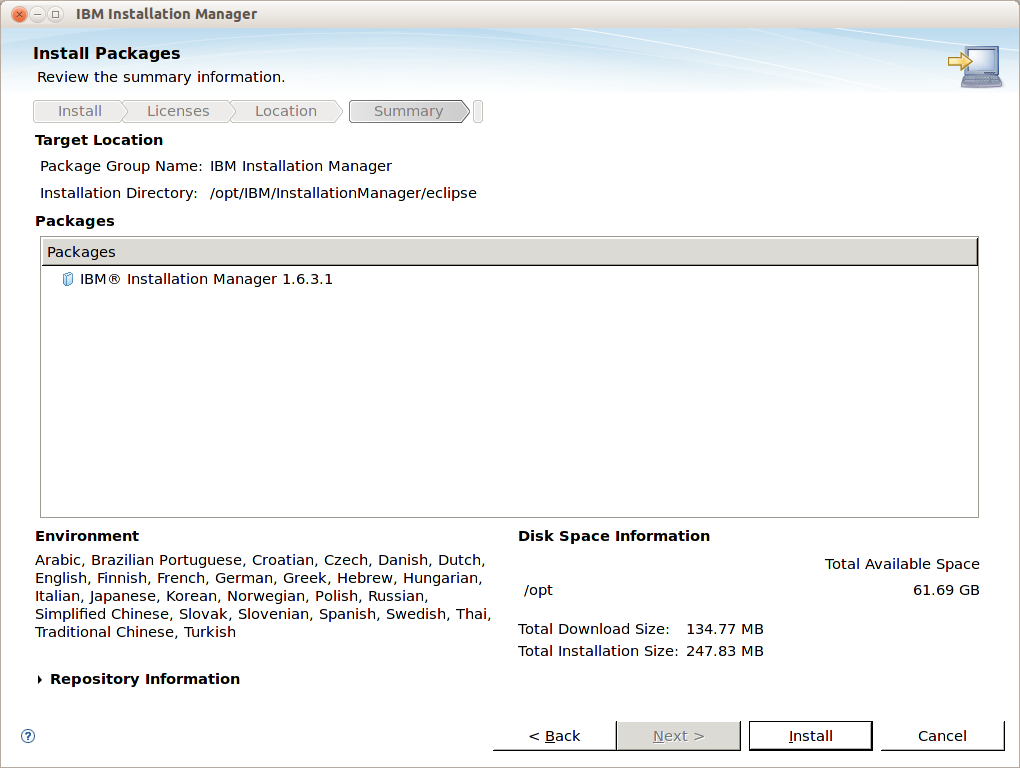This screenshot has width=1020, height=768.
Task: Click the greyed-out Next button
Action: (x=678, y=736)
